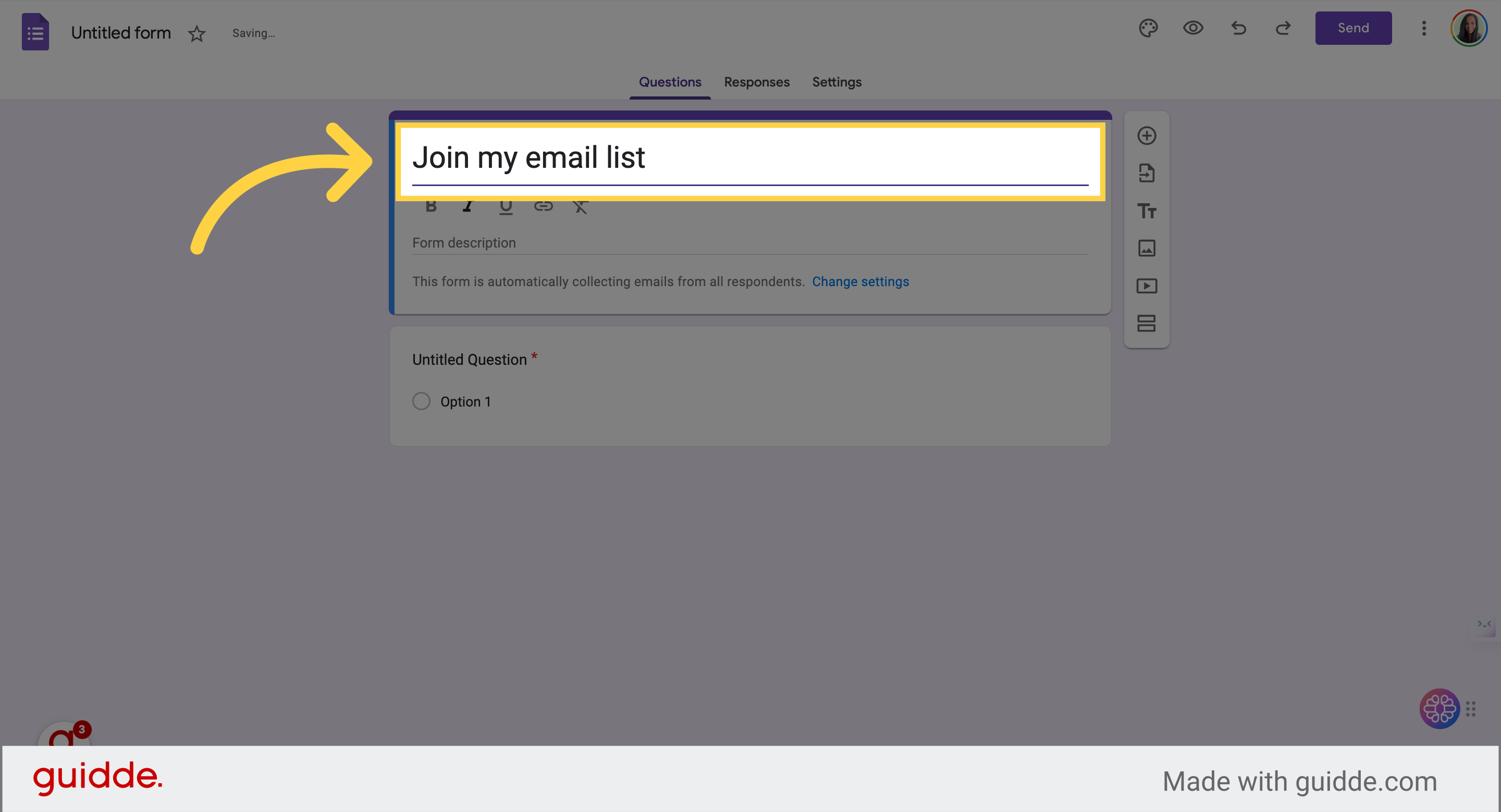
Task: Redo the last change
Action: coord(1283,28)
